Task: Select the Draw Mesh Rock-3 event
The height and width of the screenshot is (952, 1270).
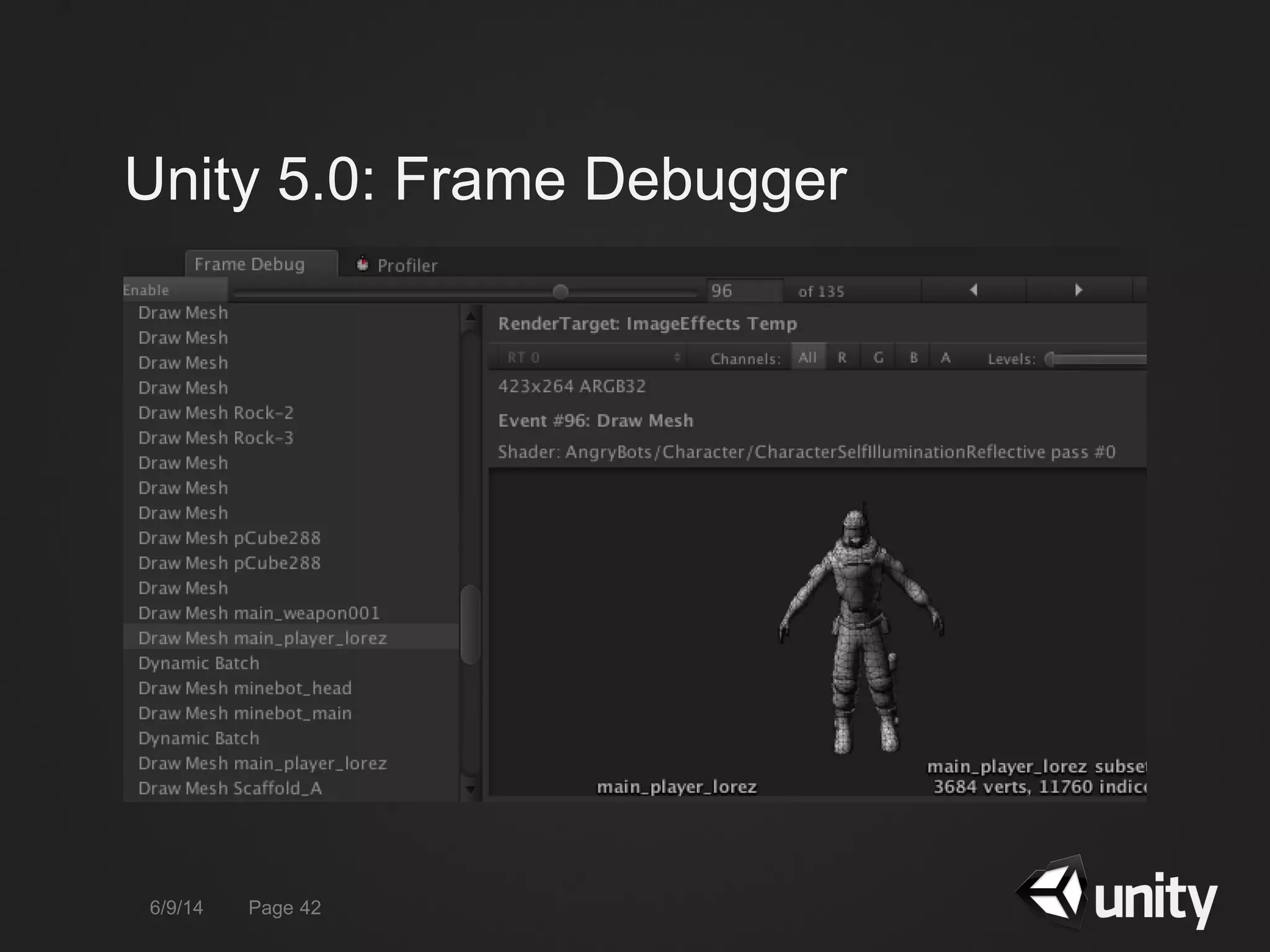Action: coord(291,438)
